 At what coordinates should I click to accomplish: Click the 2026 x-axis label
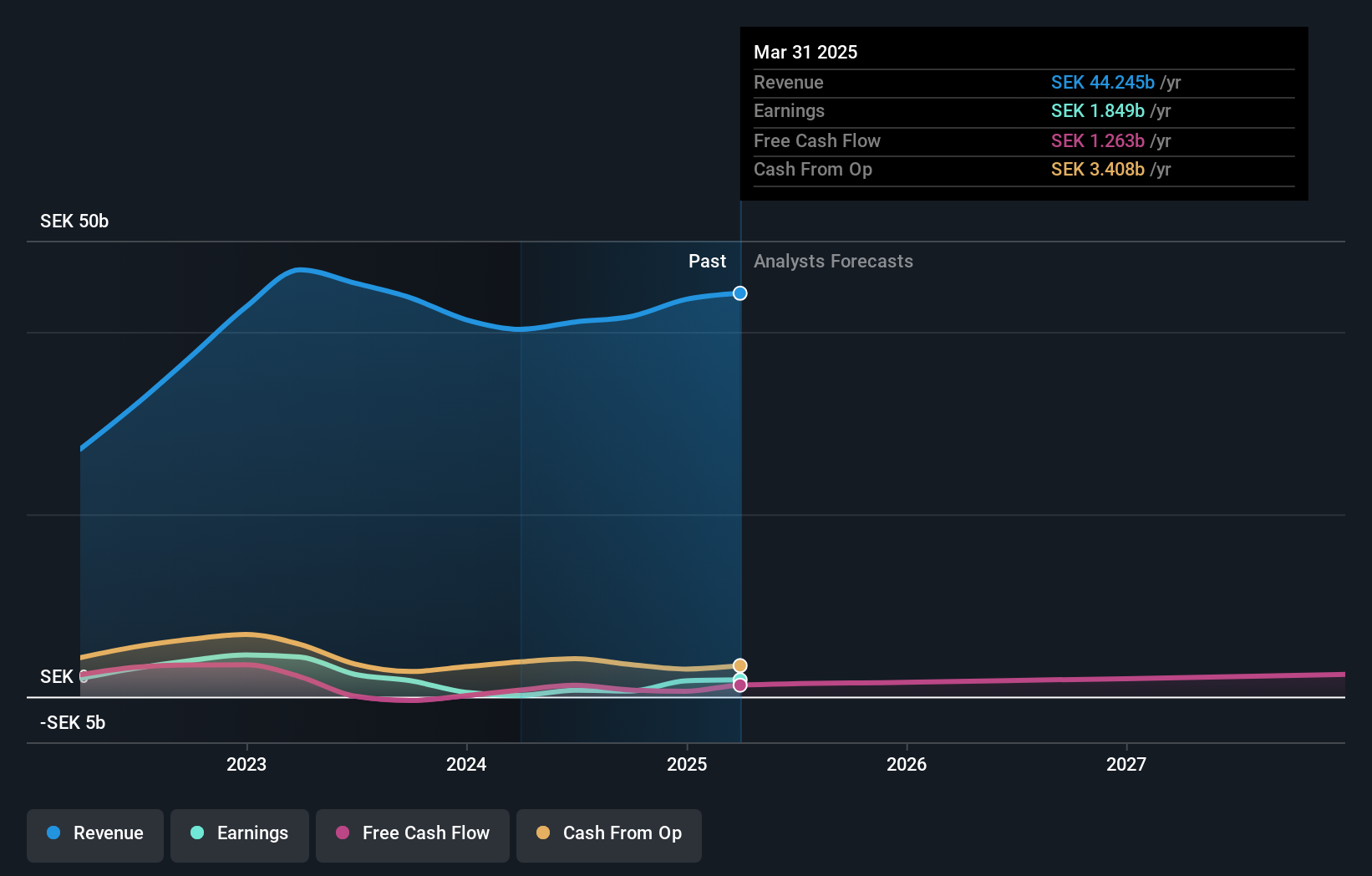[907, 764]
